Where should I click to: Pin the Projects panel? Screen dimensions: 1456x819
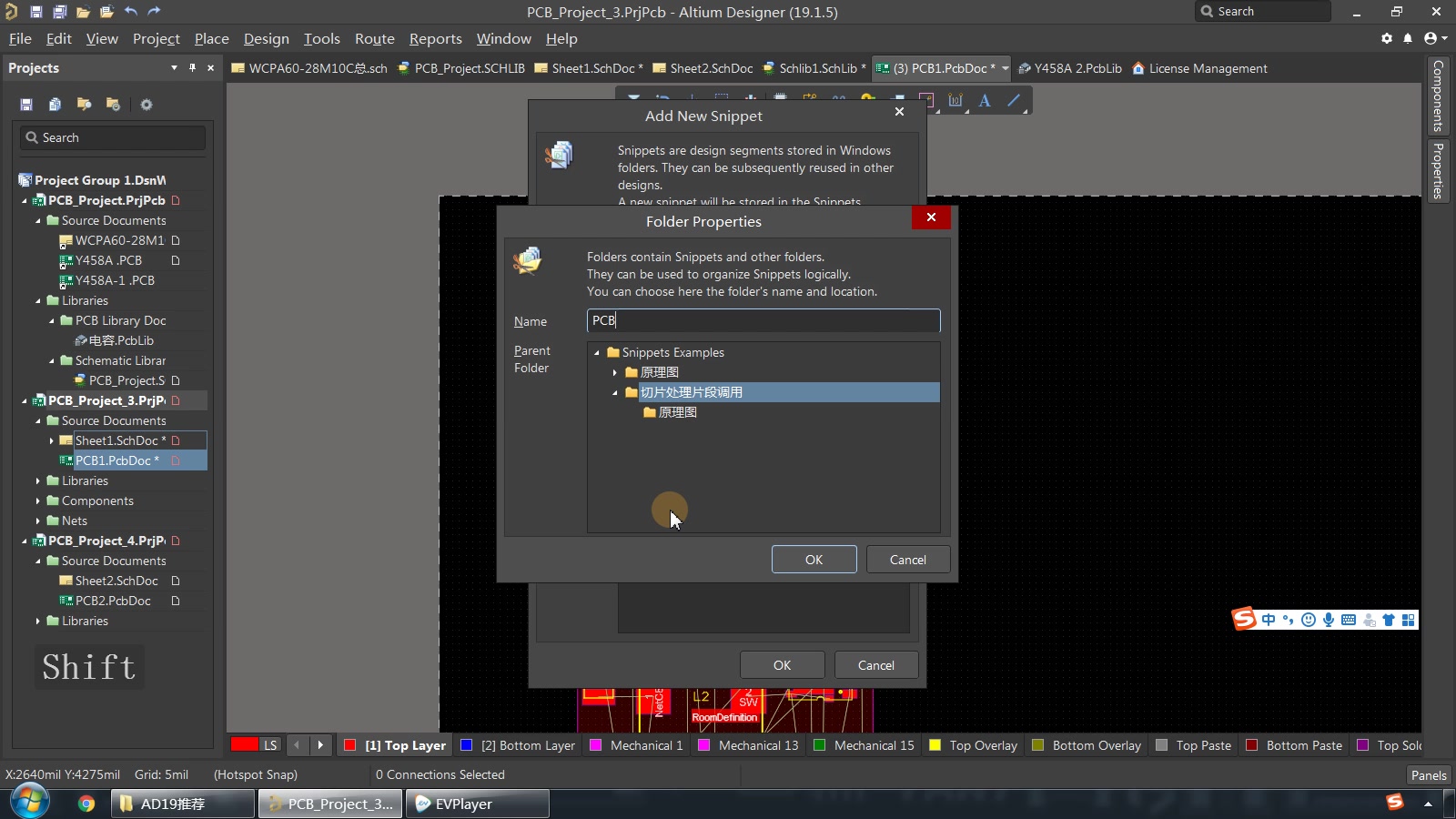click(x=192, y=68)
